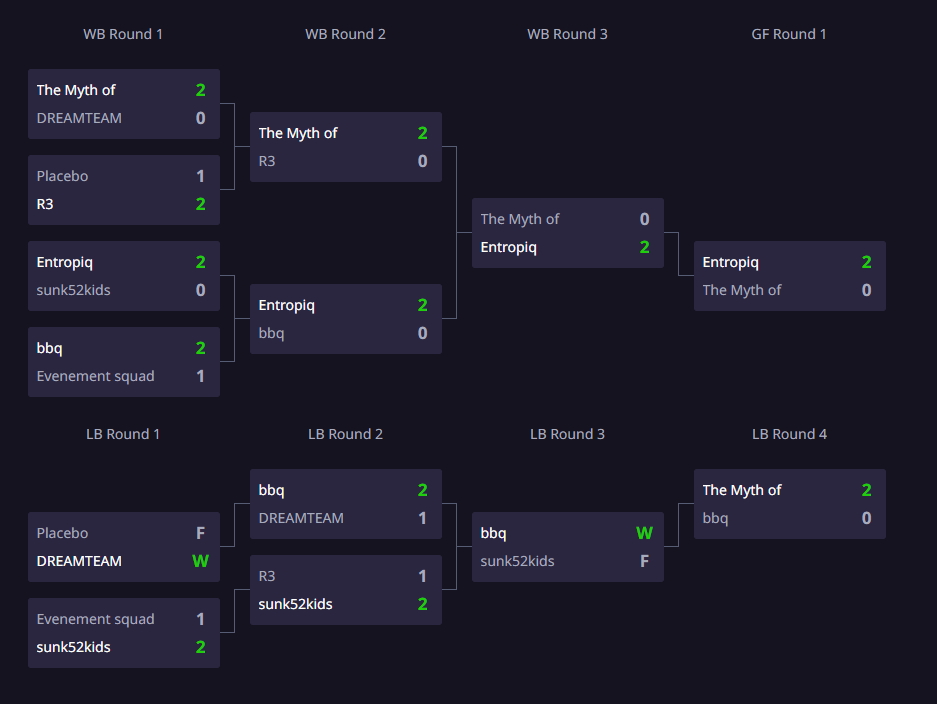Open the LB Round 3 bbq vs sunk52kids match
The width and height of the screenshot is (937, 704).
pos(567,547)
